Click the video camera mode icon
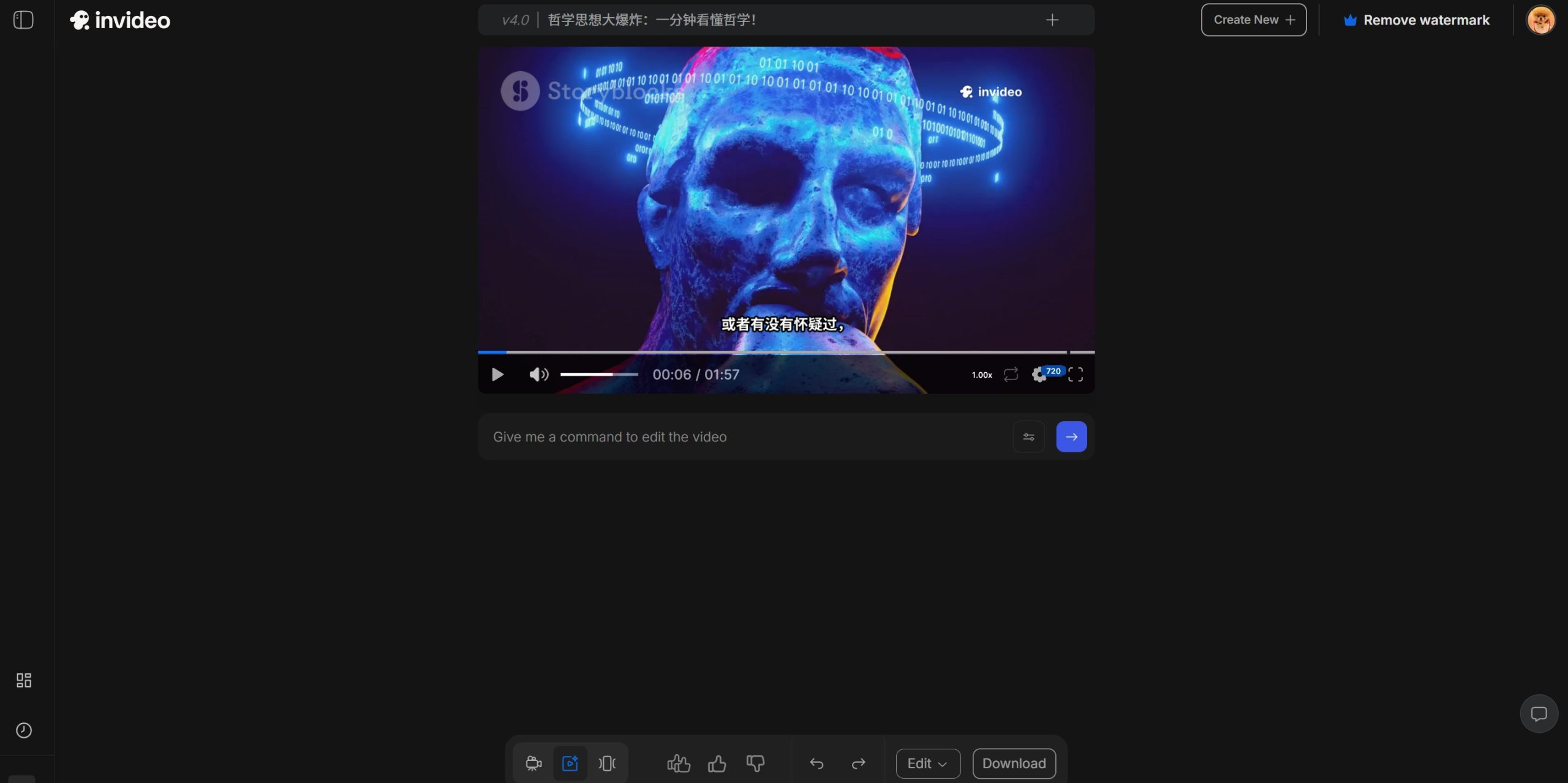This screenshot has height=783, width=1568. pos(533,763)
